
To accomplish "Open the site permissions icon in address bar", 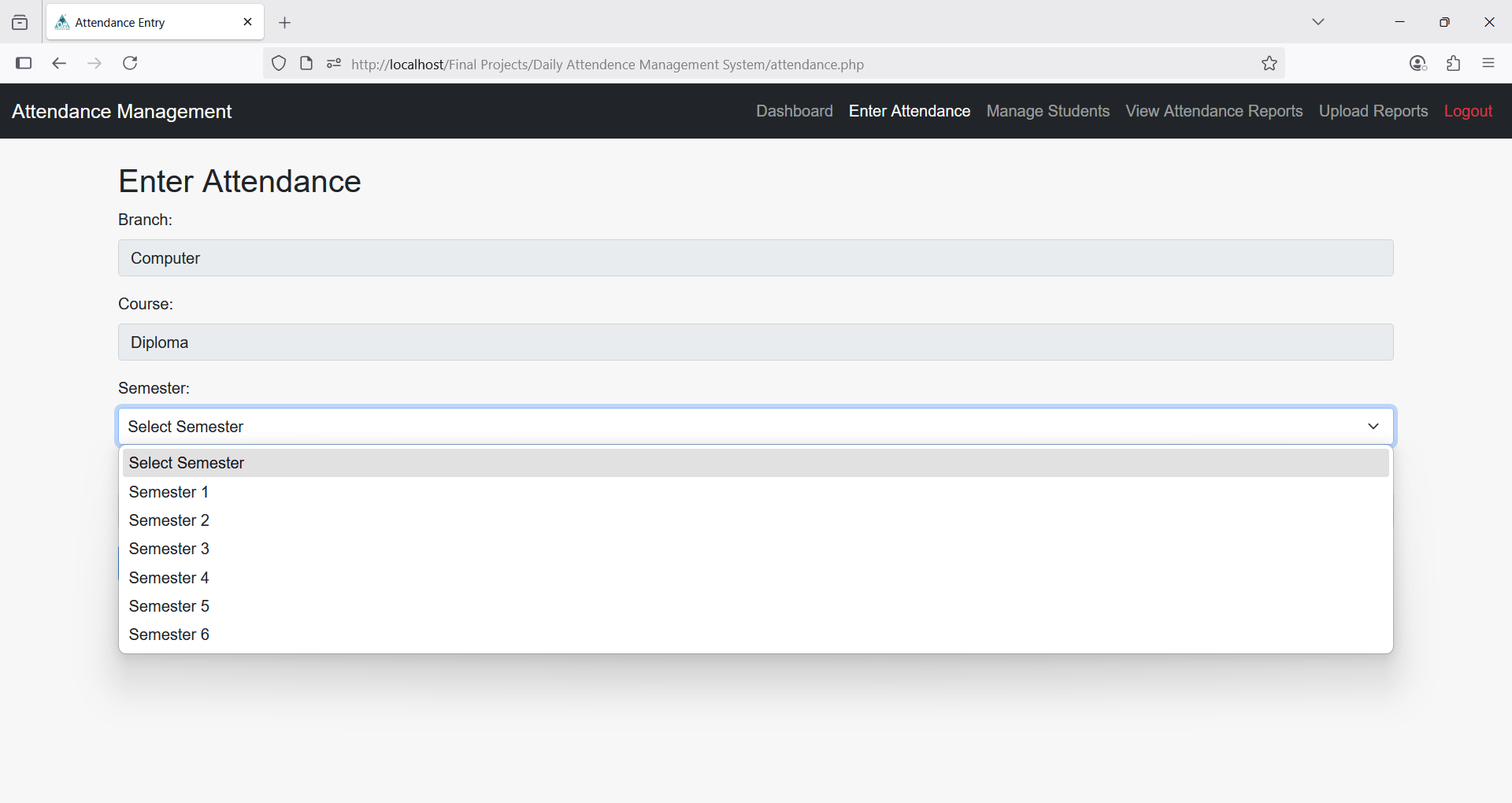I will click(x=334, y=64).
